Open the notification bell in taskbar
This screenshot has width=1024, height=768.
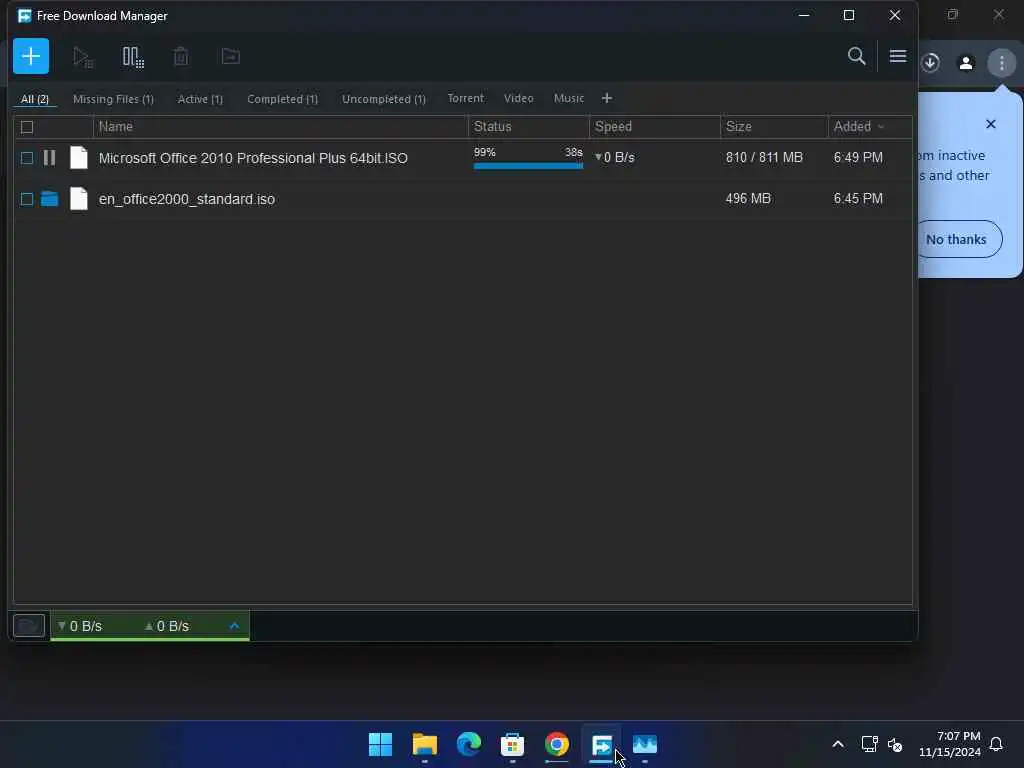pos(997,744)
